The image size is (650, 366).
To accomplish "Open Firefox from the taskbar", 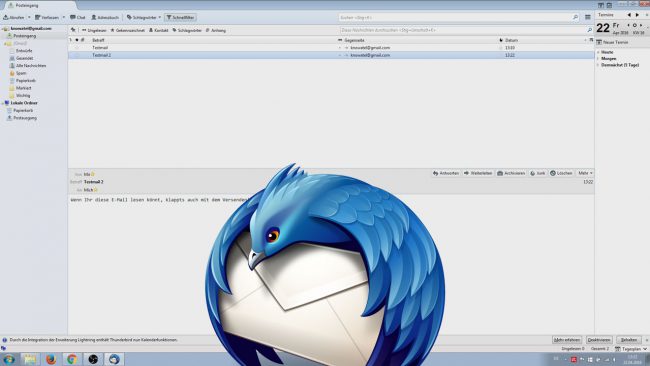I will 51,359.
